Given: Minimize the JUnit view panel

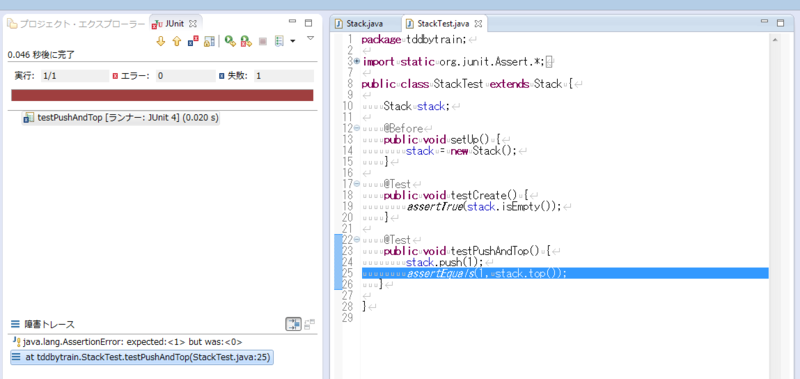Looking at the screenshot, I should [x=292, y=22].
